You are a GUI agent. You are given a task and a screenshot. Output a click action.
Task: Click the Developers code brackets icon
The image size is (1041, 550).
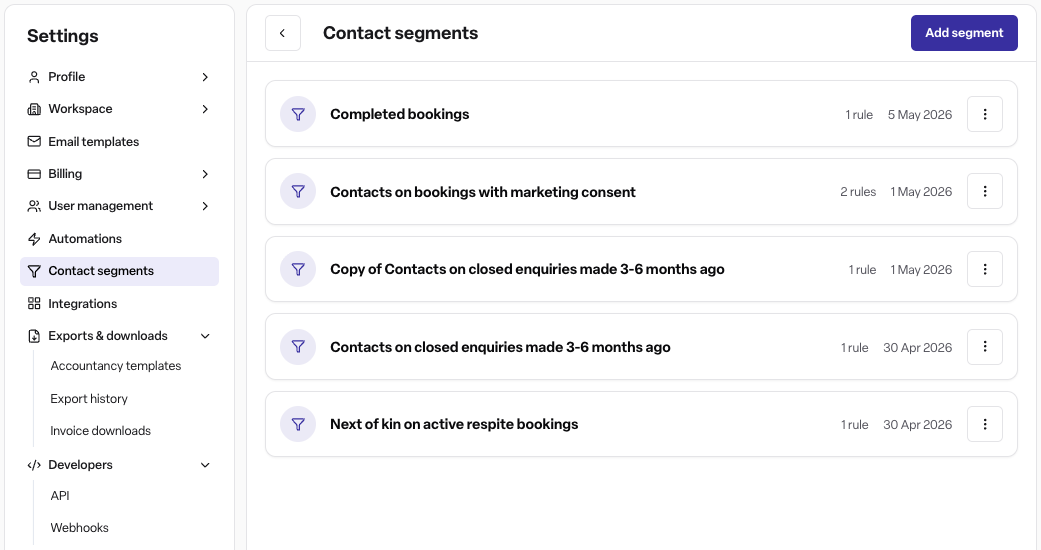tap(34, 465)
